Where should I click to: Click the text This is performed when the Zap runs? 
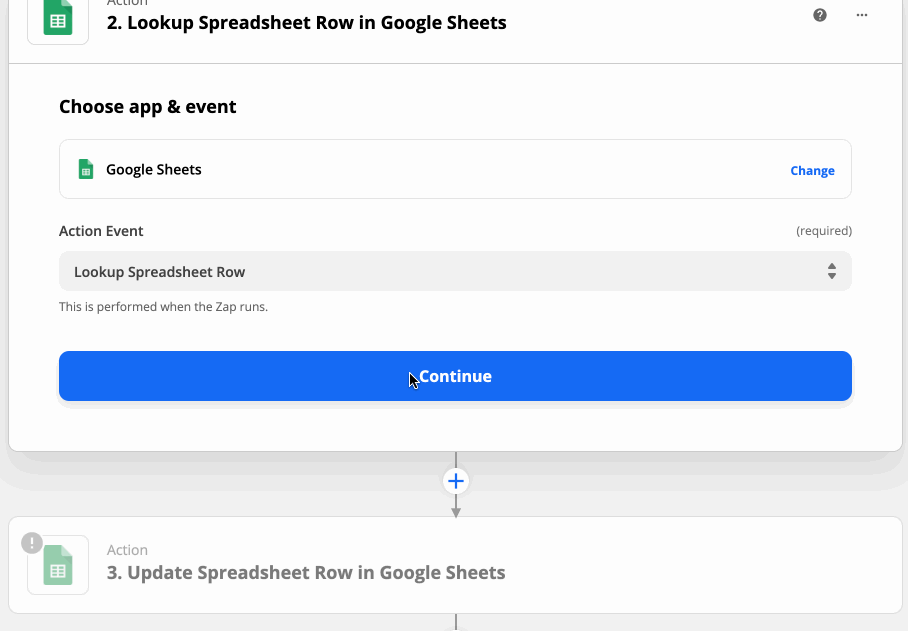pos(163,307)
